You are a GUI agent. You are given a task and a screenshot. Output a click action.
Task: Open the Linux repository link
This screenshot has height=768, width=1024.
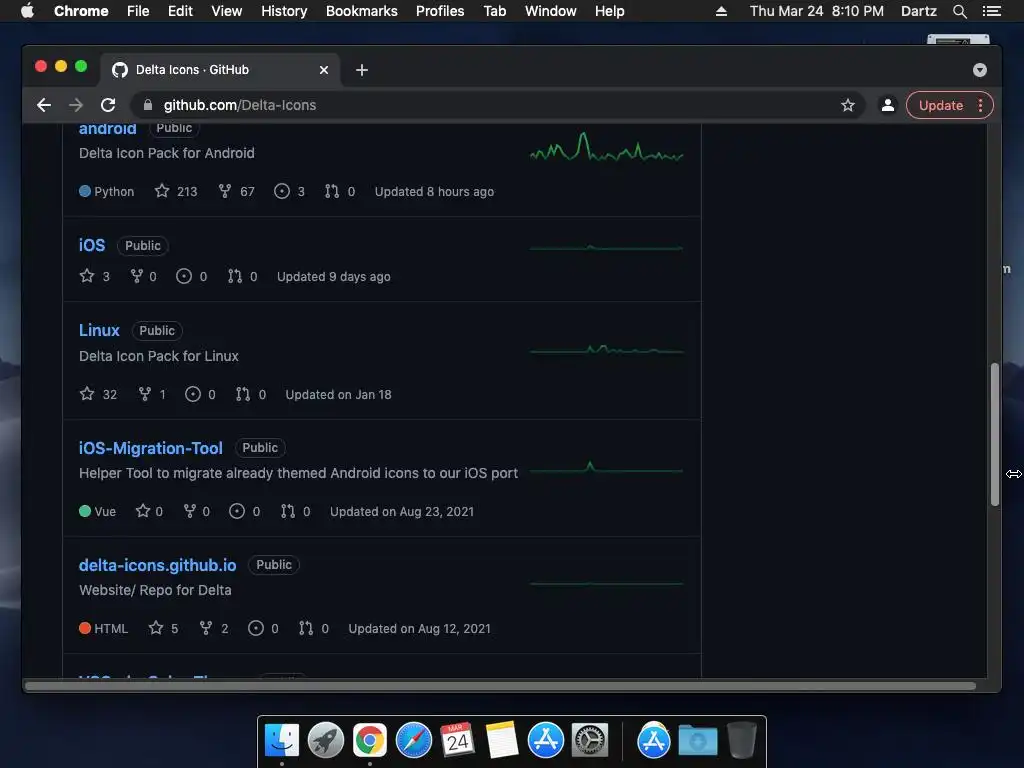pyautogui.click(x=99, y=330)
